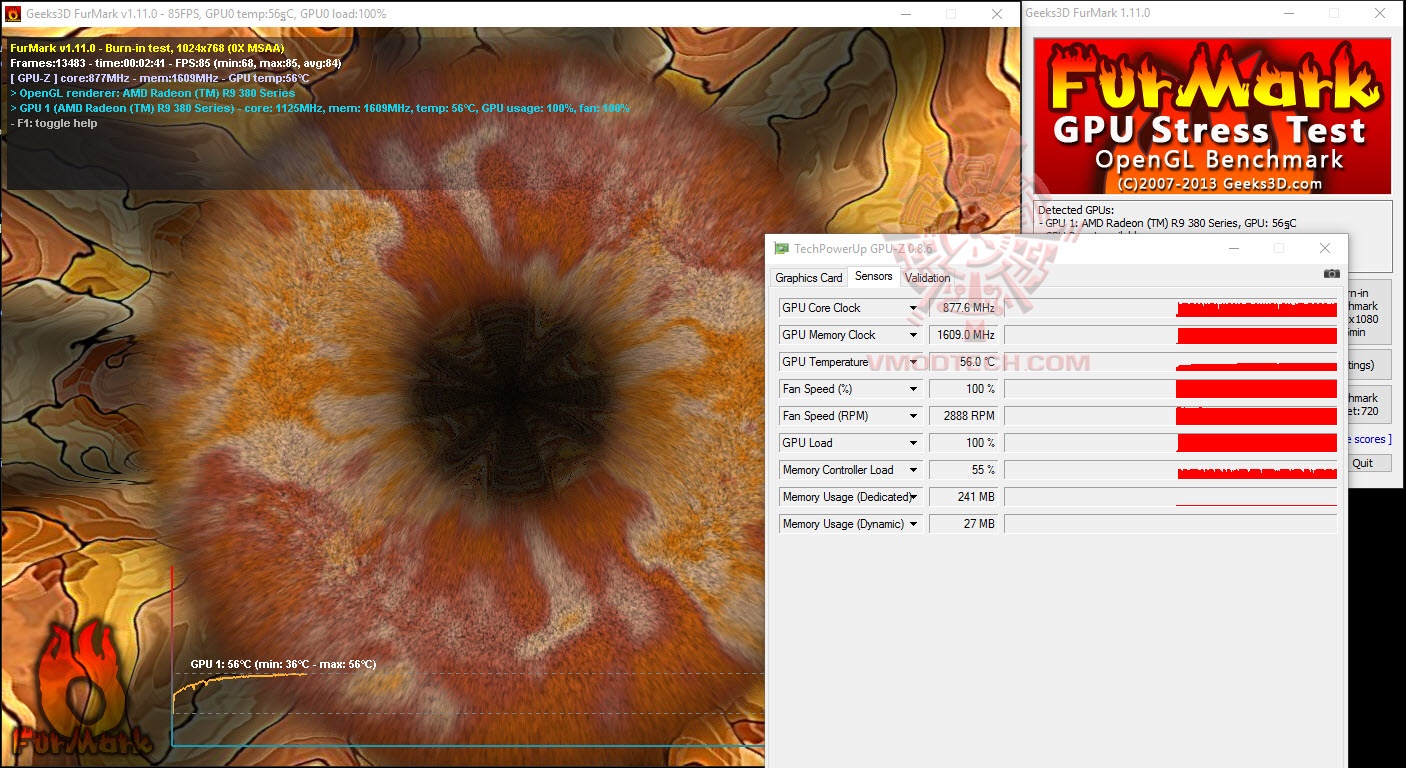Select the Sensors tab in GPU-Z

(874, 276)
